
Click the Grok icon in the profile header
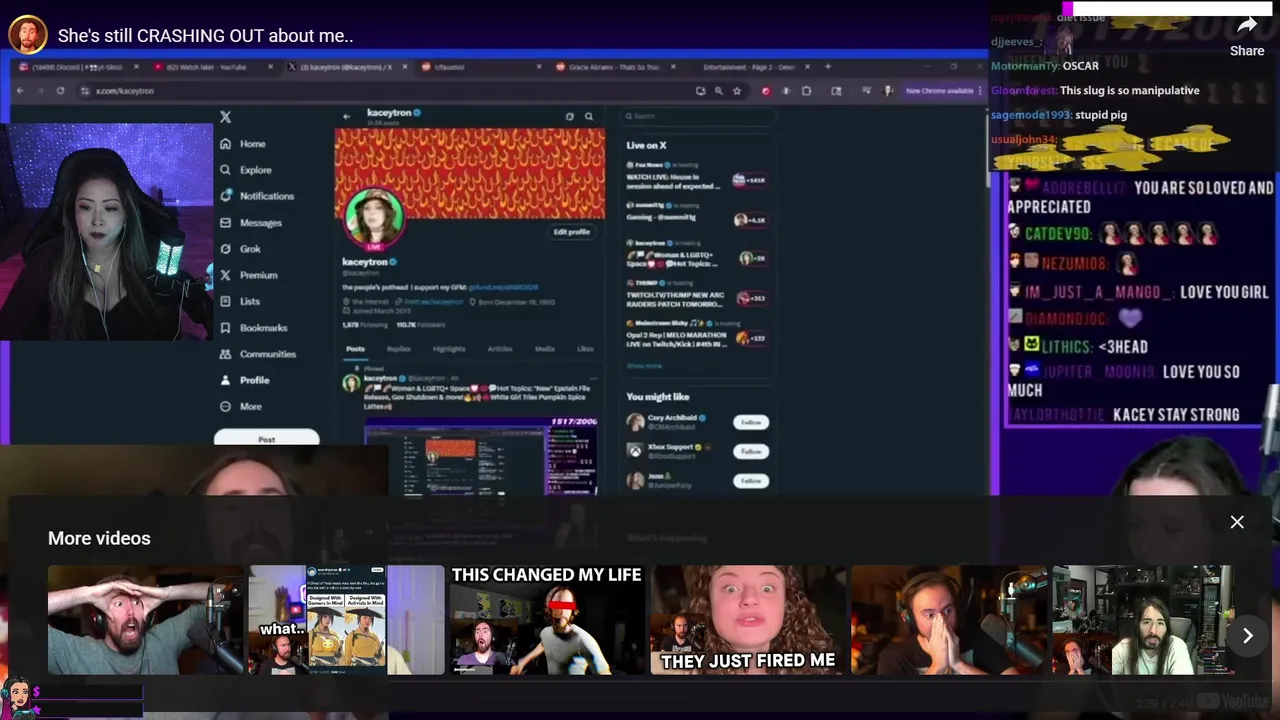coord(570,116)
